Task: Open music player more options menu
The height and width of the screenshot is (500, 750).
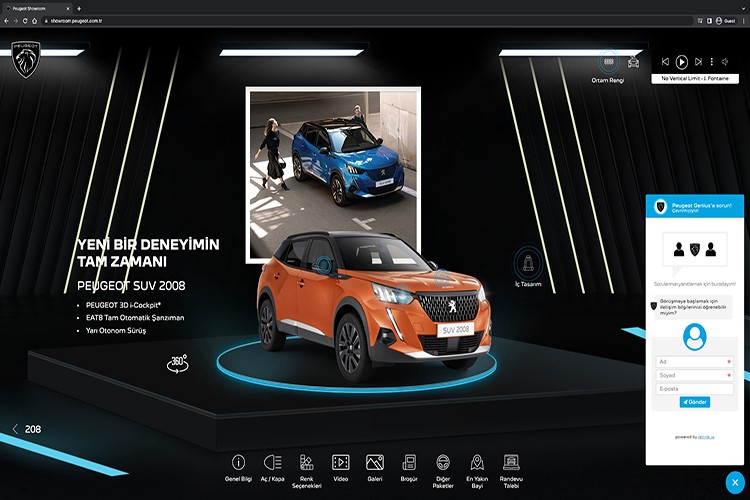Action: point(712,62)
